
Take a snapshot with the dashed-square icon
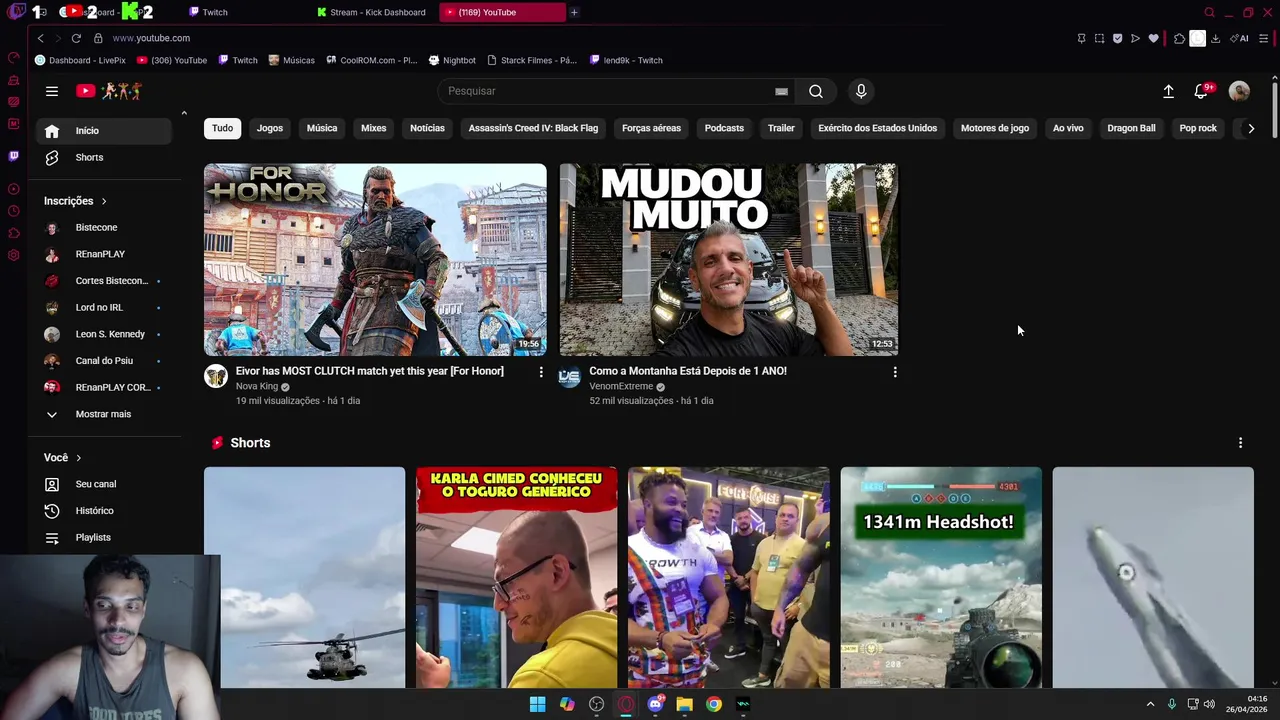click(x=1099, y=38)
